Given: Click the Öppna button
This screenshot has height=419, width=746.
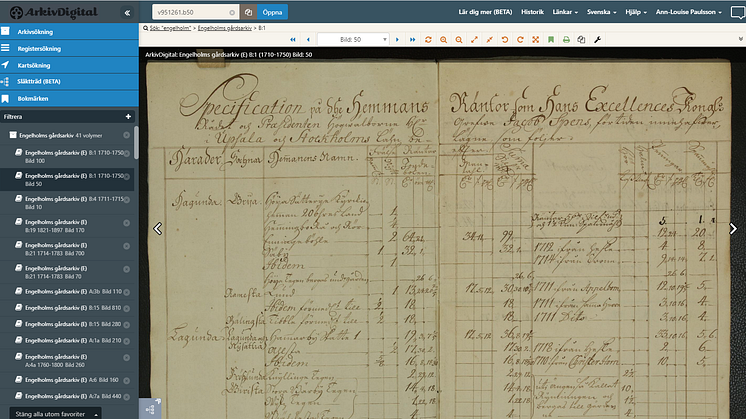Looking at the screenshot, I should point(272,12).
